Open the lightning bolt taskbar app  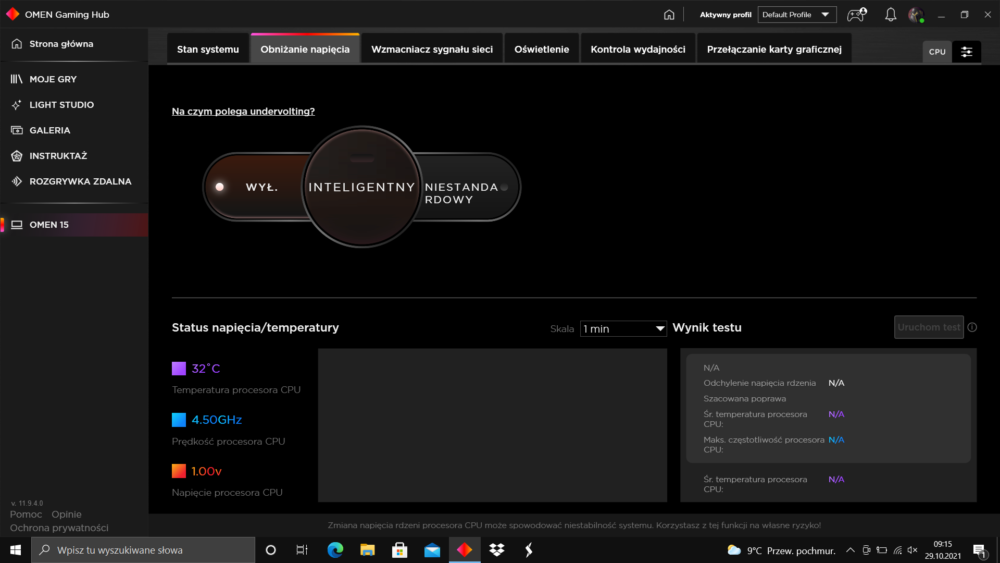click(529, 550)
